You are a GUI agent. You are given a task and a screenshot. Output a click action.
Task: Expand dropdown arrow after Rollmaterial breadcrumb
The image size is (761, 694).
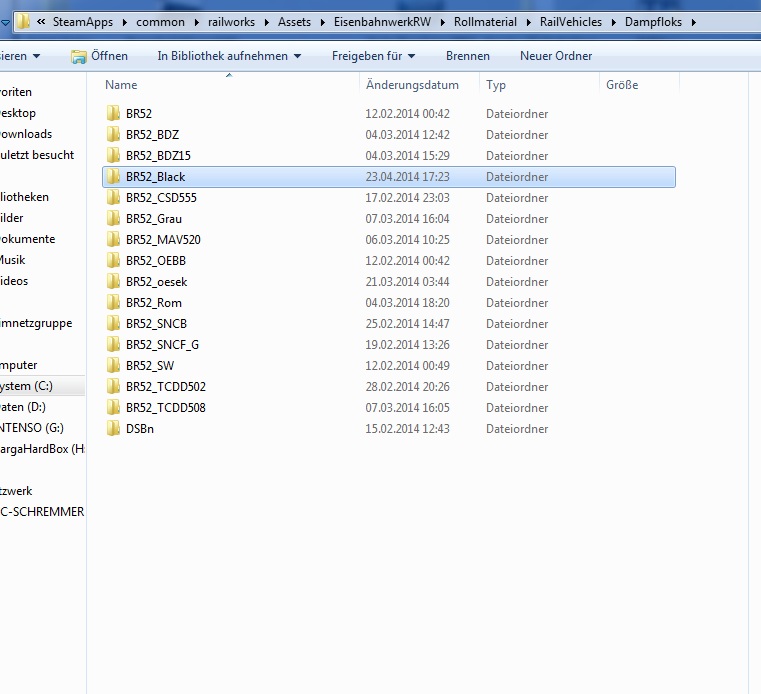(x=528, y=22)
